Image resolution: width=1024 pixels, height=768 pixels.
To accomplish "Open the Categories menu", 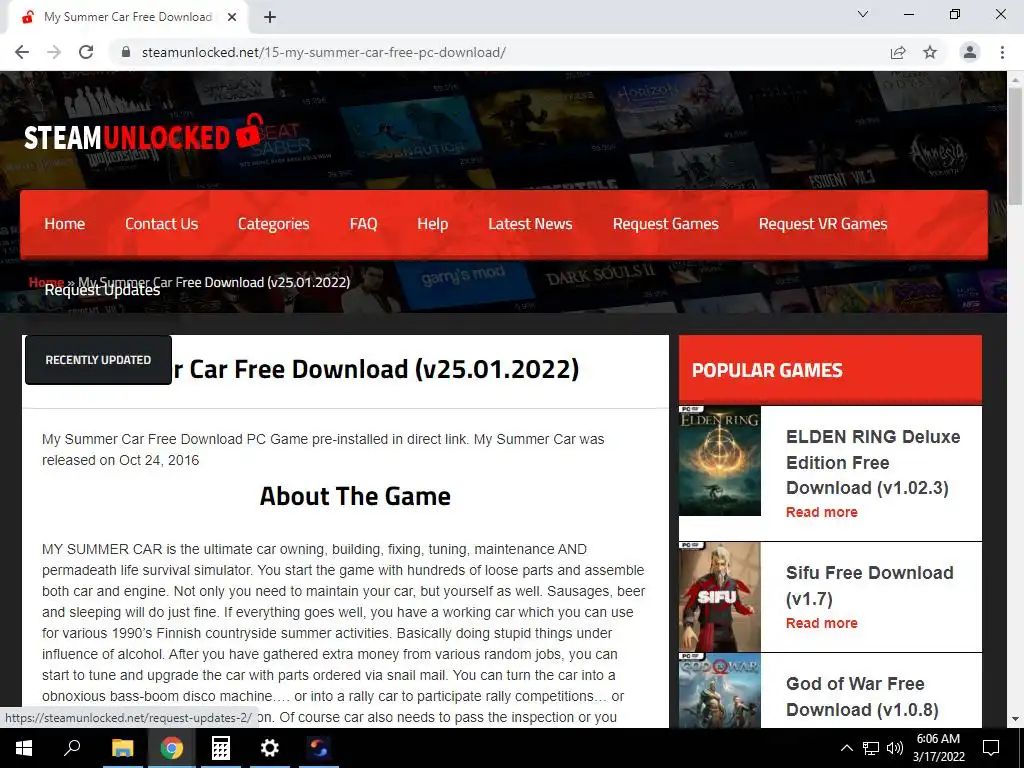I will tap(274, 224).
